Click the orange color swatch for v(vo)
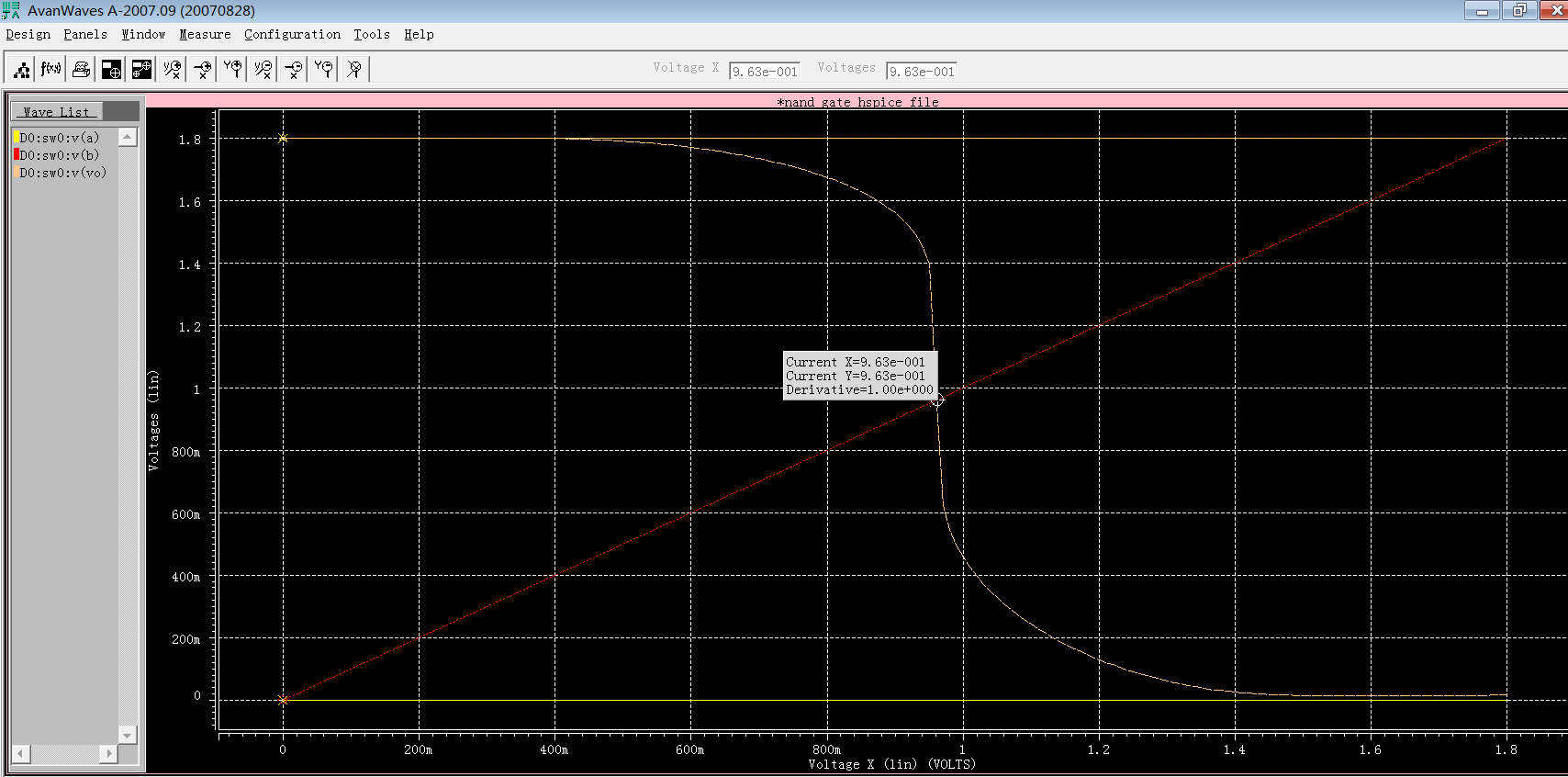The width and height of the screenshot is (1568, 777). click(x=17, y=173)
